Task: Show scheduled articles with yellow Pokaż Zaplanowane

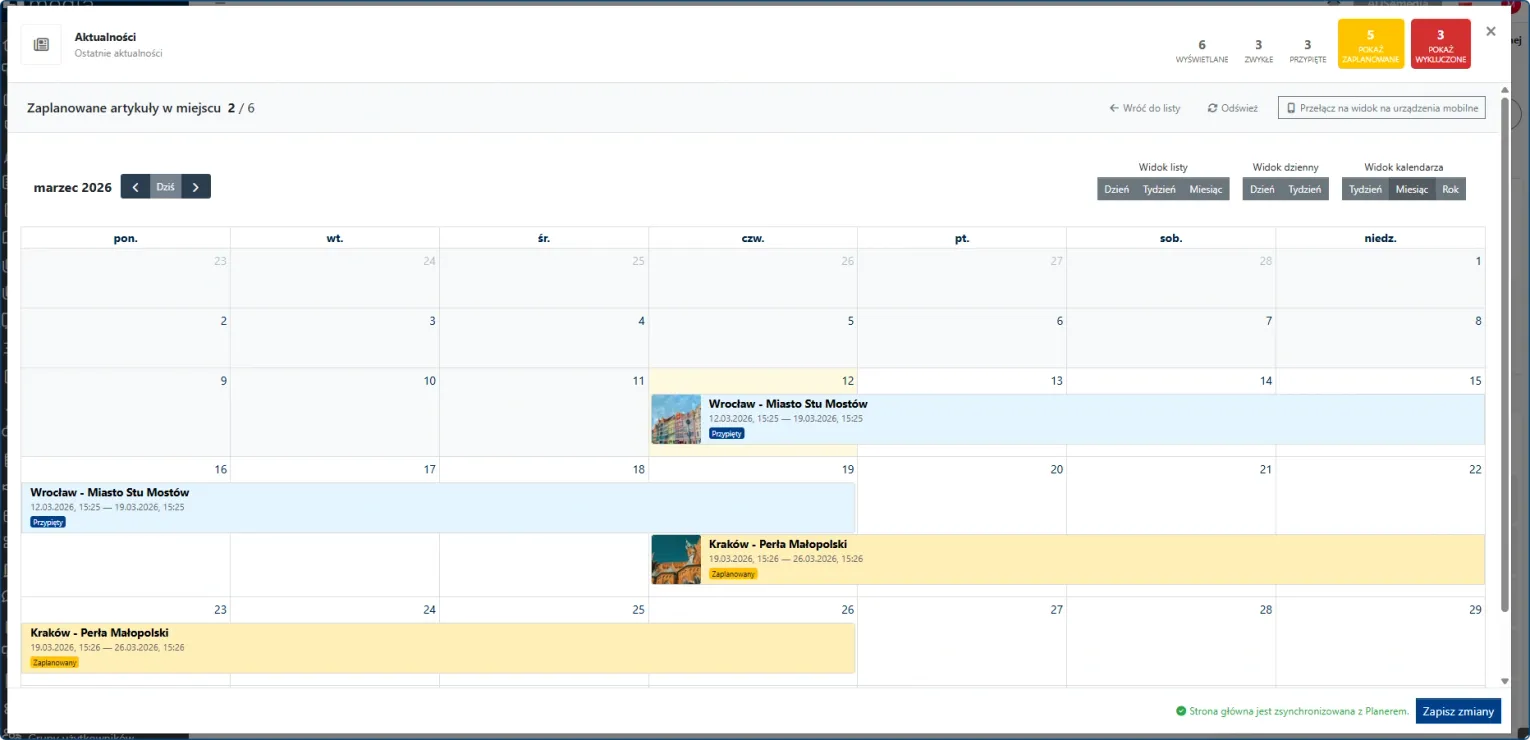Action: [1370, 44]
